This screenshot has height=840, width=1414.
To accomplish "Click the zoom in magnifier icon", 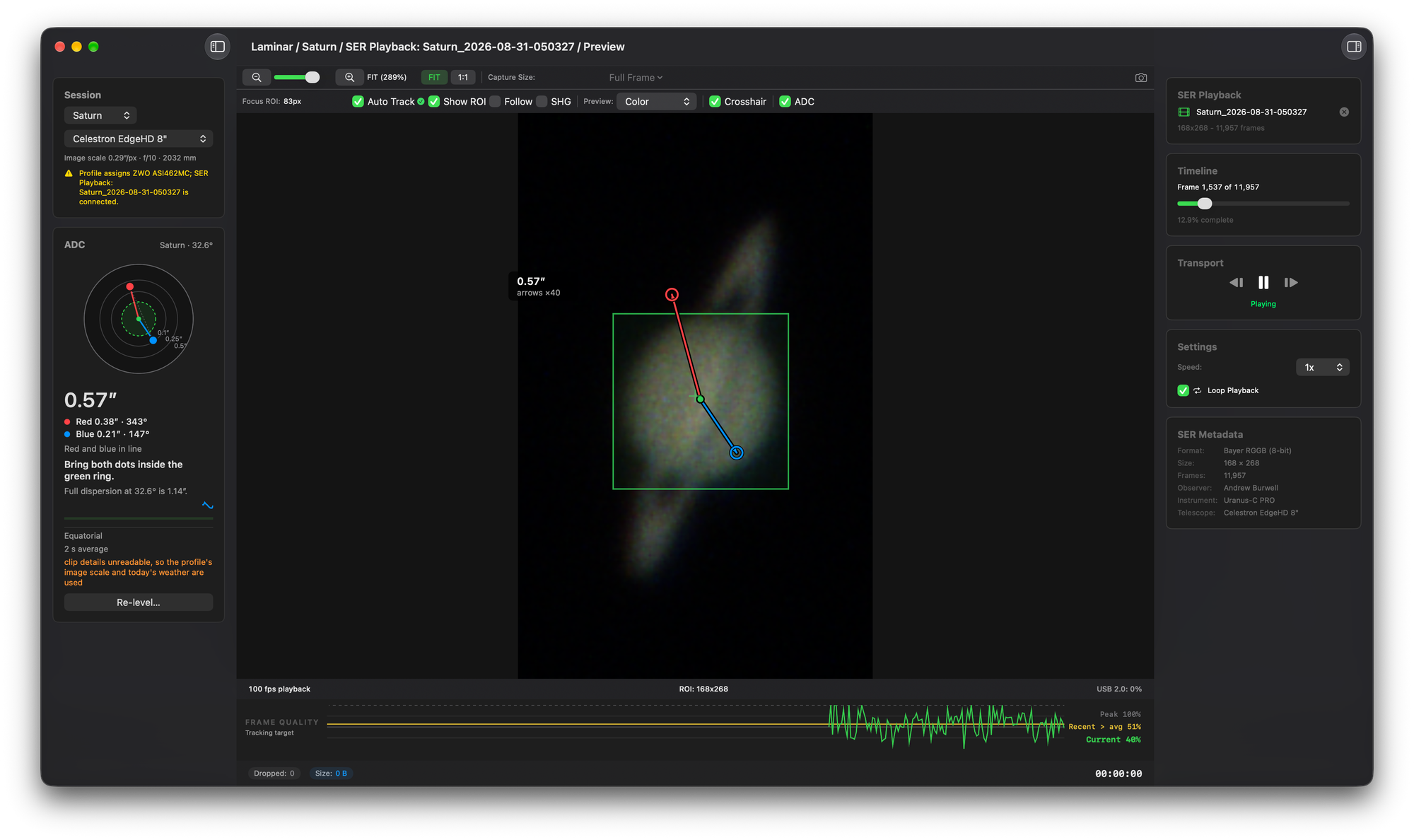I will coord(349,77).
